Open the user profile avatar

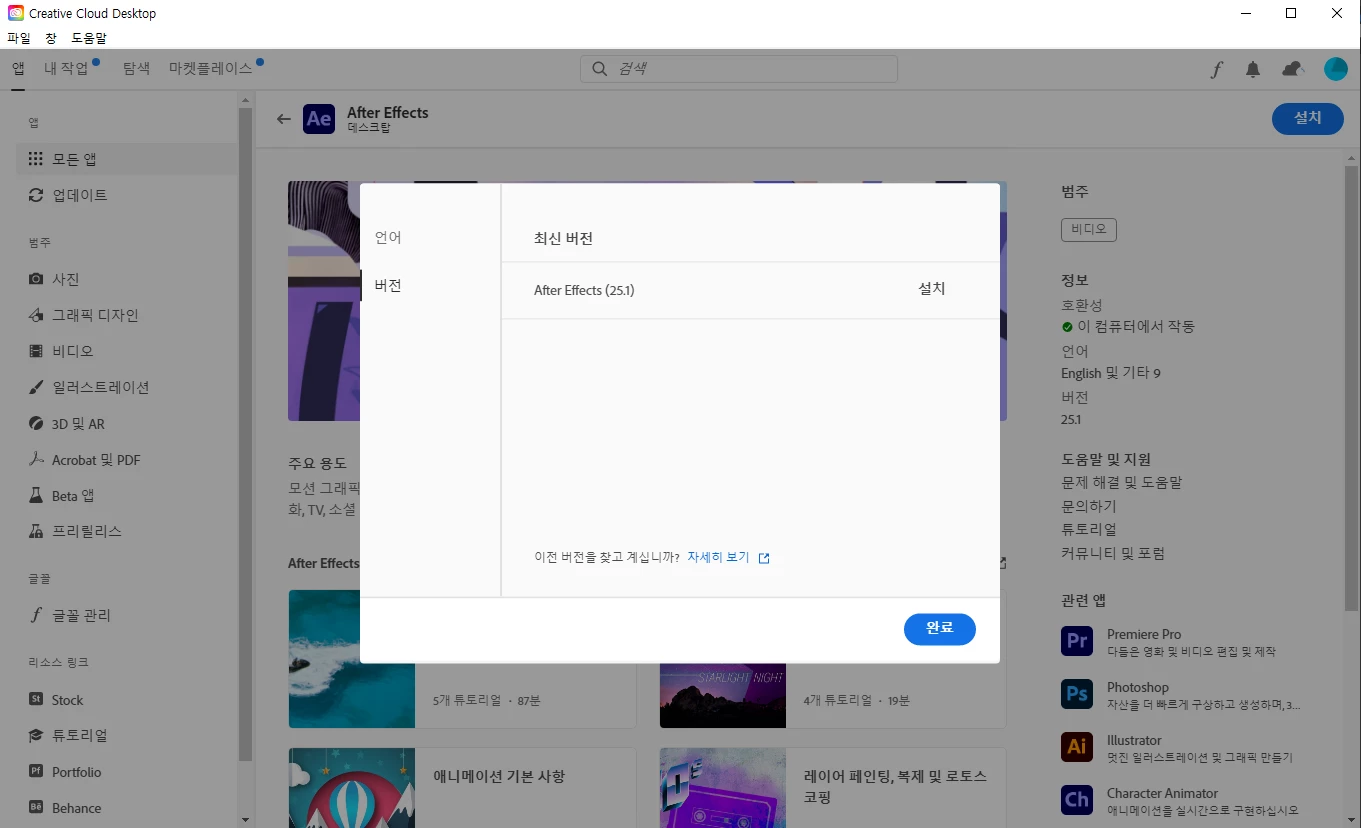click(1336, 69)
